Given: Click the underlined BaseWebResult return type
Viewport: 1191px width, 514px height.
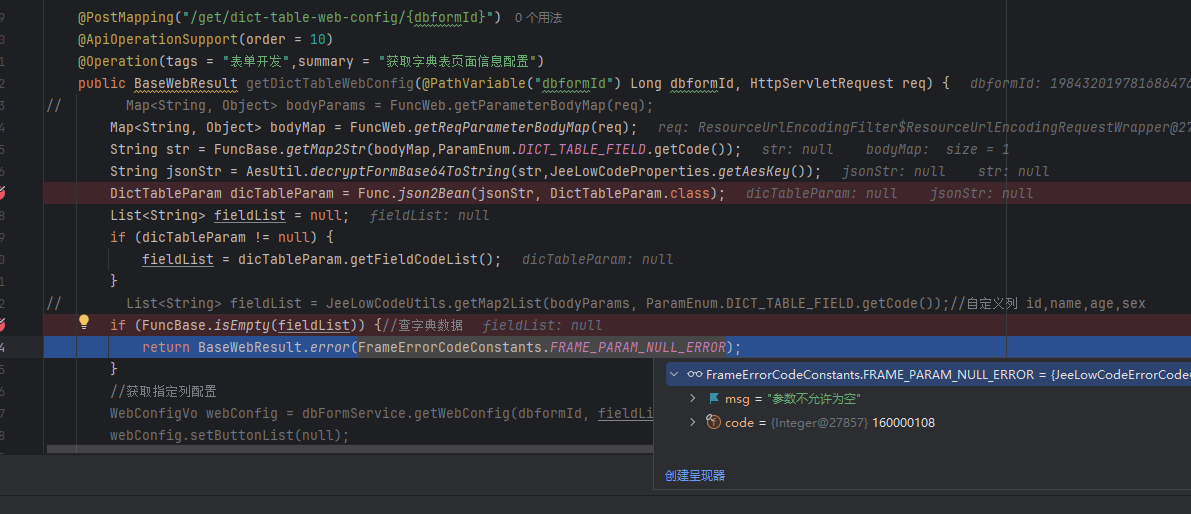Looking at the screenshot, I should (186, 84).
